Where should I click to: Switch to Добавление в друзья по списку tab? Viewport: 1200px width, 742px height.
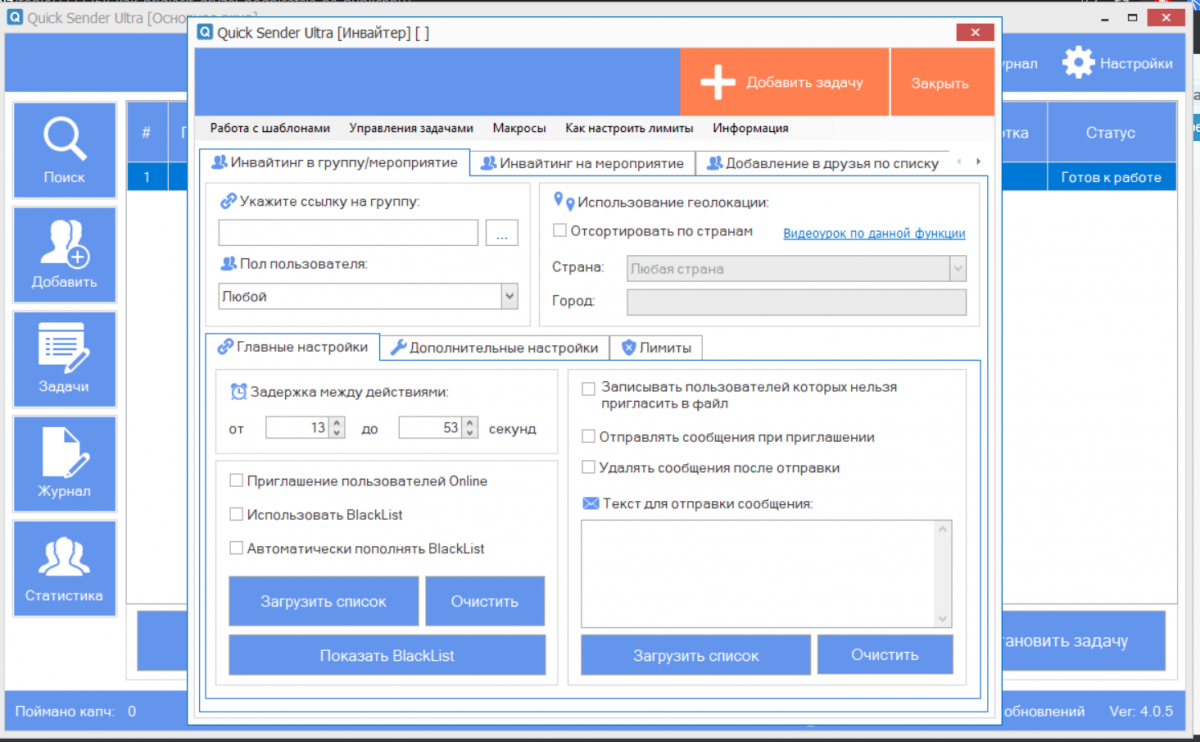822,163
